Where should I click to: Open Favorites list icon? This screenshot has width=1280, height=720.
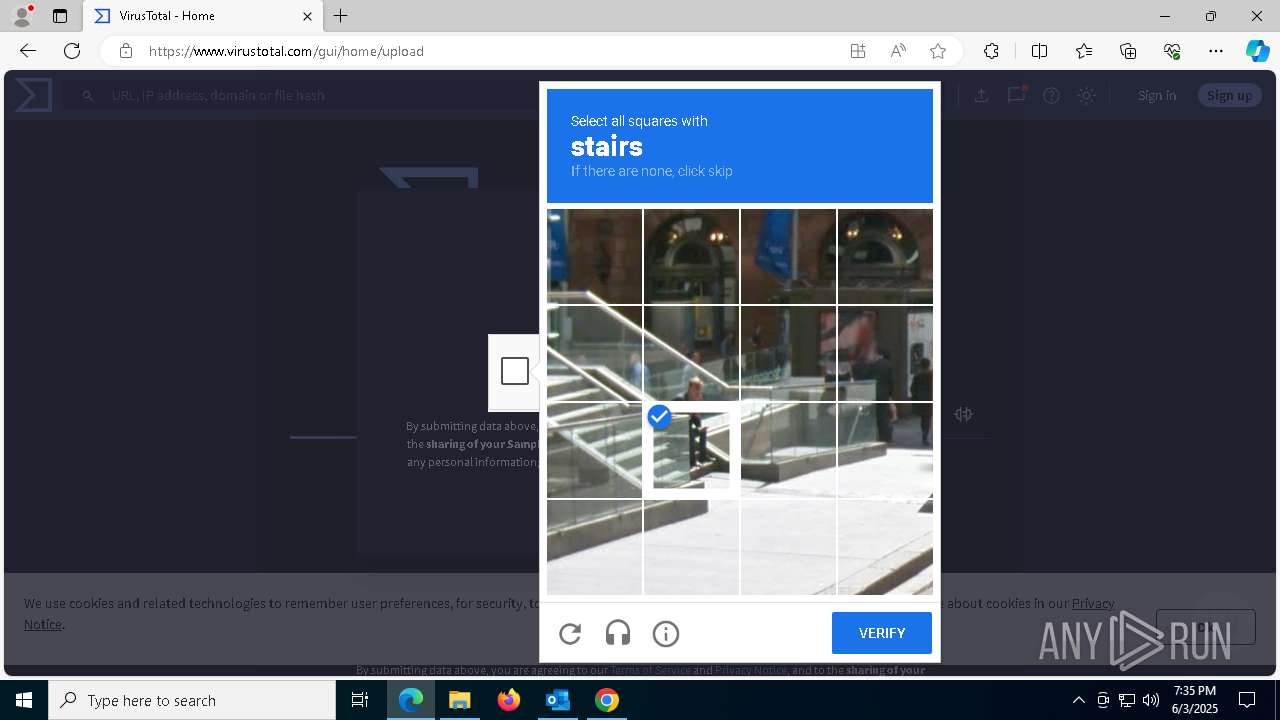click(x=1084, y=51)
